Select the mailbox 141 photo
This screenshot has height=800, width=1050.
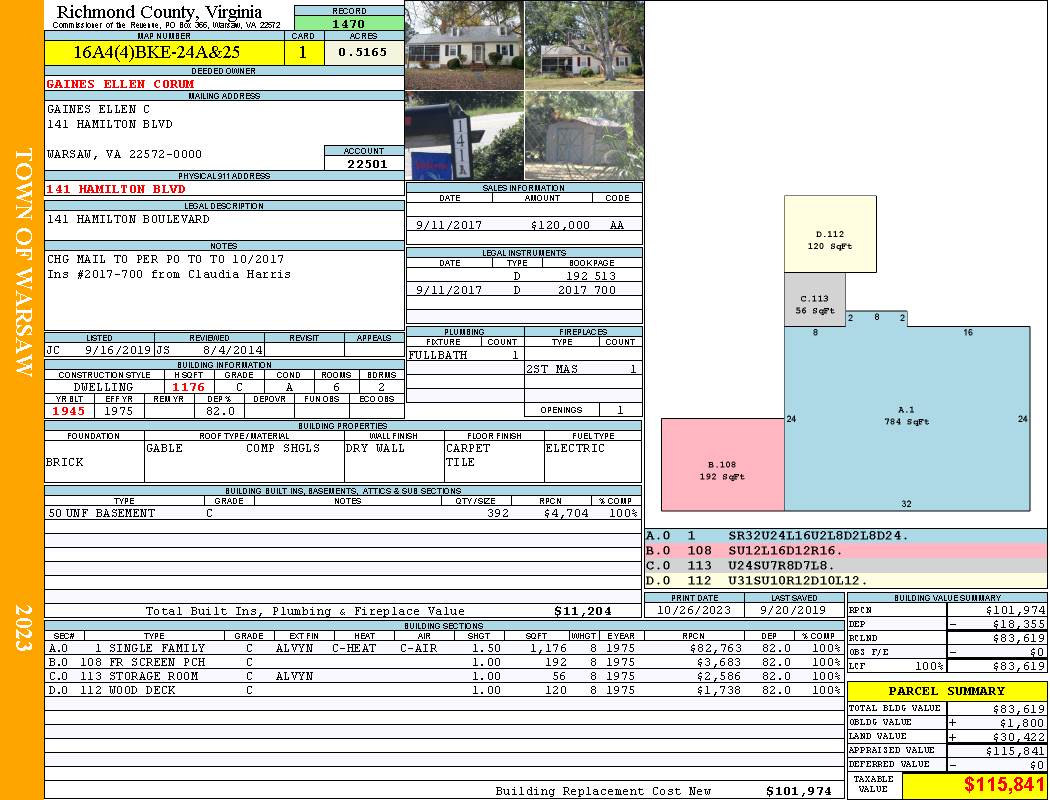point(464,137)
